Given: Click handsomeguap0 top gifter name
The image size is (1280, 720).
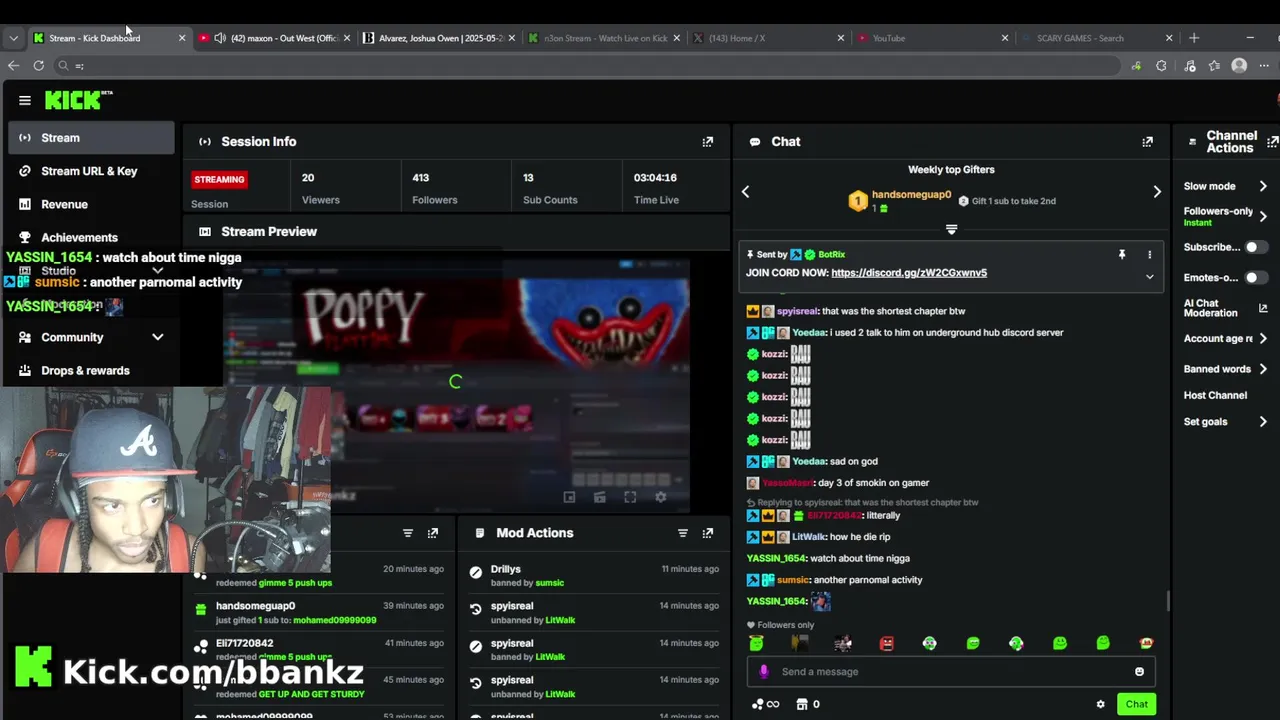Looking at the screenshot, I should pyautogui.click(x=911, y=195).
